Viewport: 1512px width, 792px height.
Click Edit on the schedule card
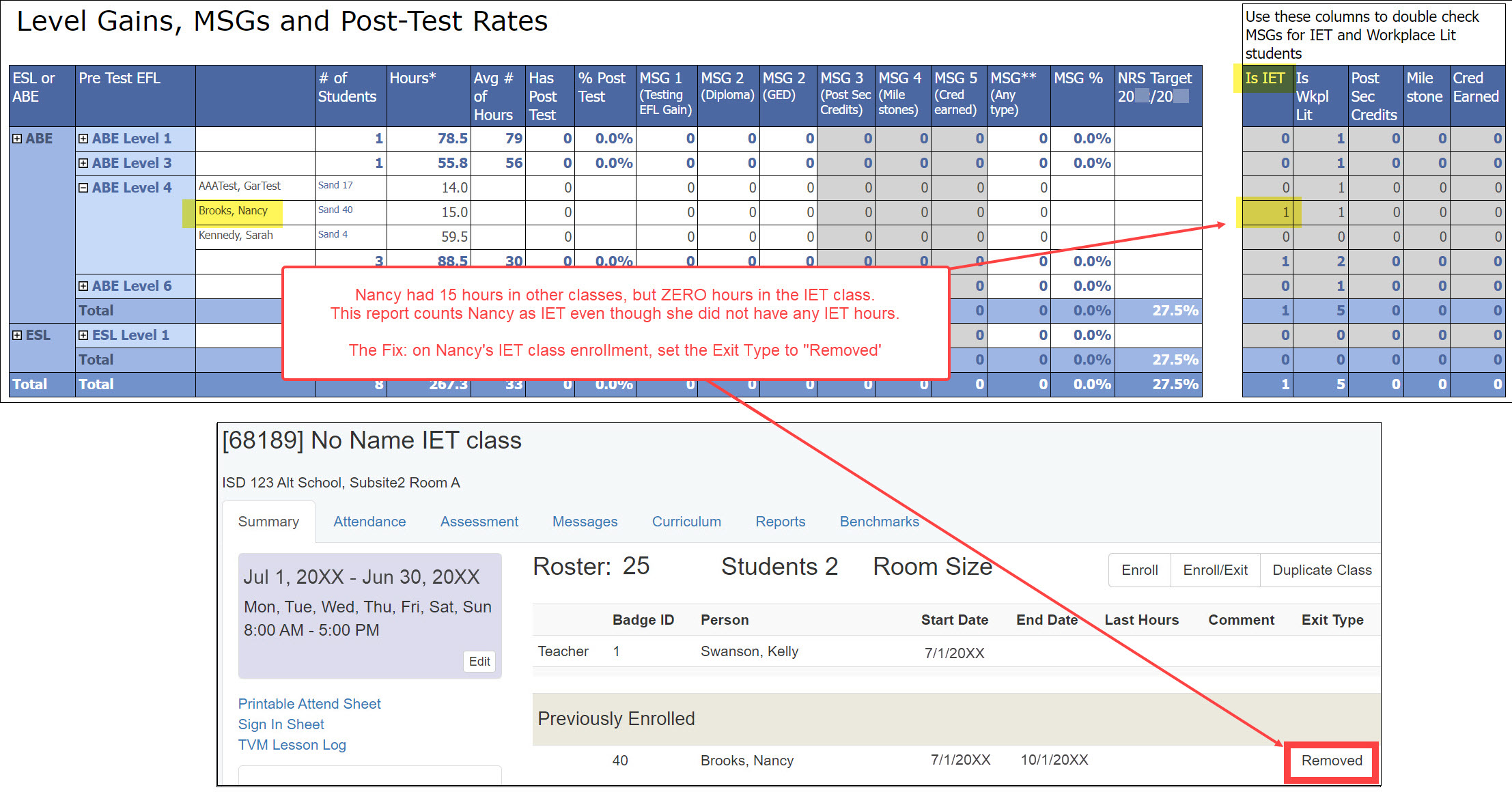coord(479,661)
